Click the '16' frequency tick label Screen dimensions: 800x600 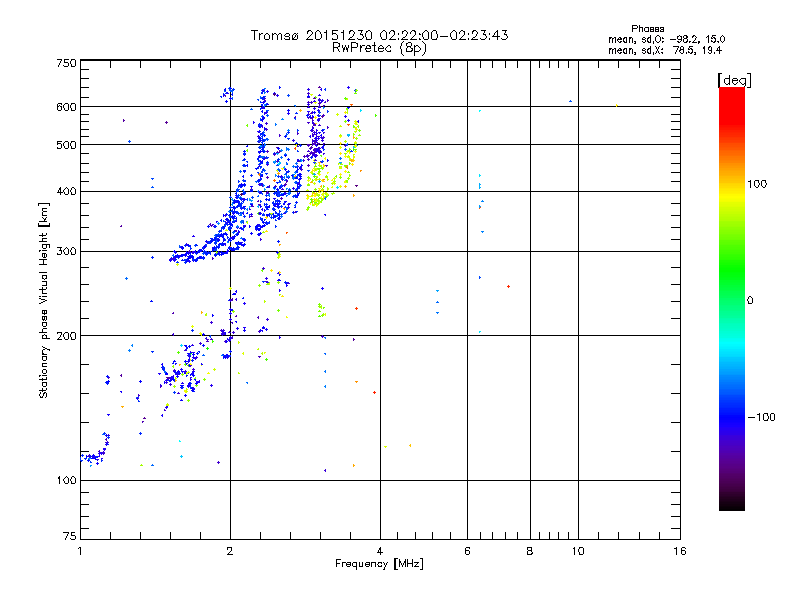point(680,551)
